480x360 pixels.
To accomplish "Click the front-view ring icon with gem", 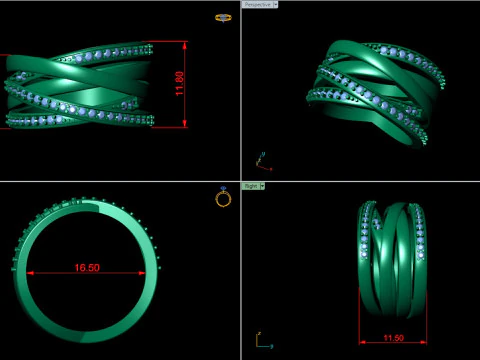I will pos(223,197).
